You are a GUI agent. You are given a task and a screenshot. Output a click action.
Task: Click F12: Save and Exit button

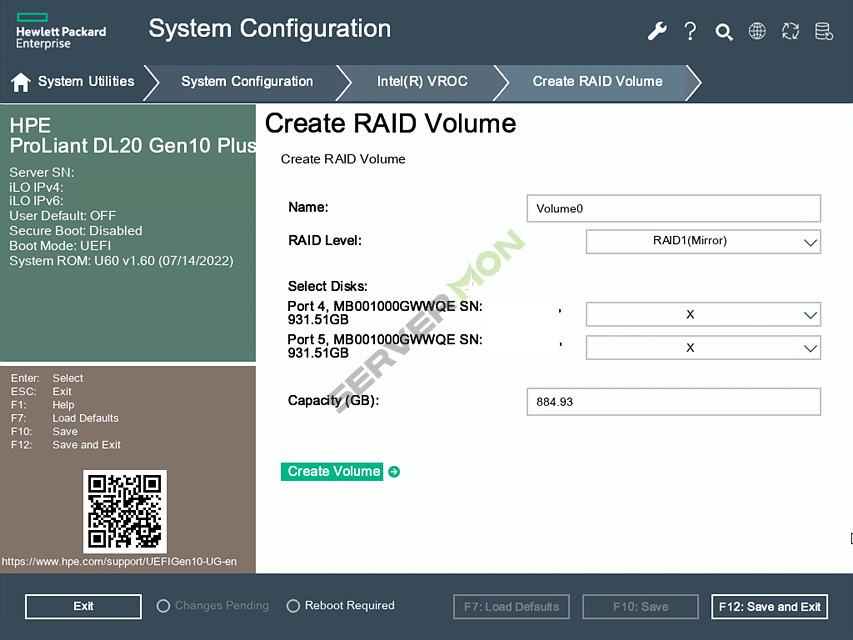(x=769, y=607)
